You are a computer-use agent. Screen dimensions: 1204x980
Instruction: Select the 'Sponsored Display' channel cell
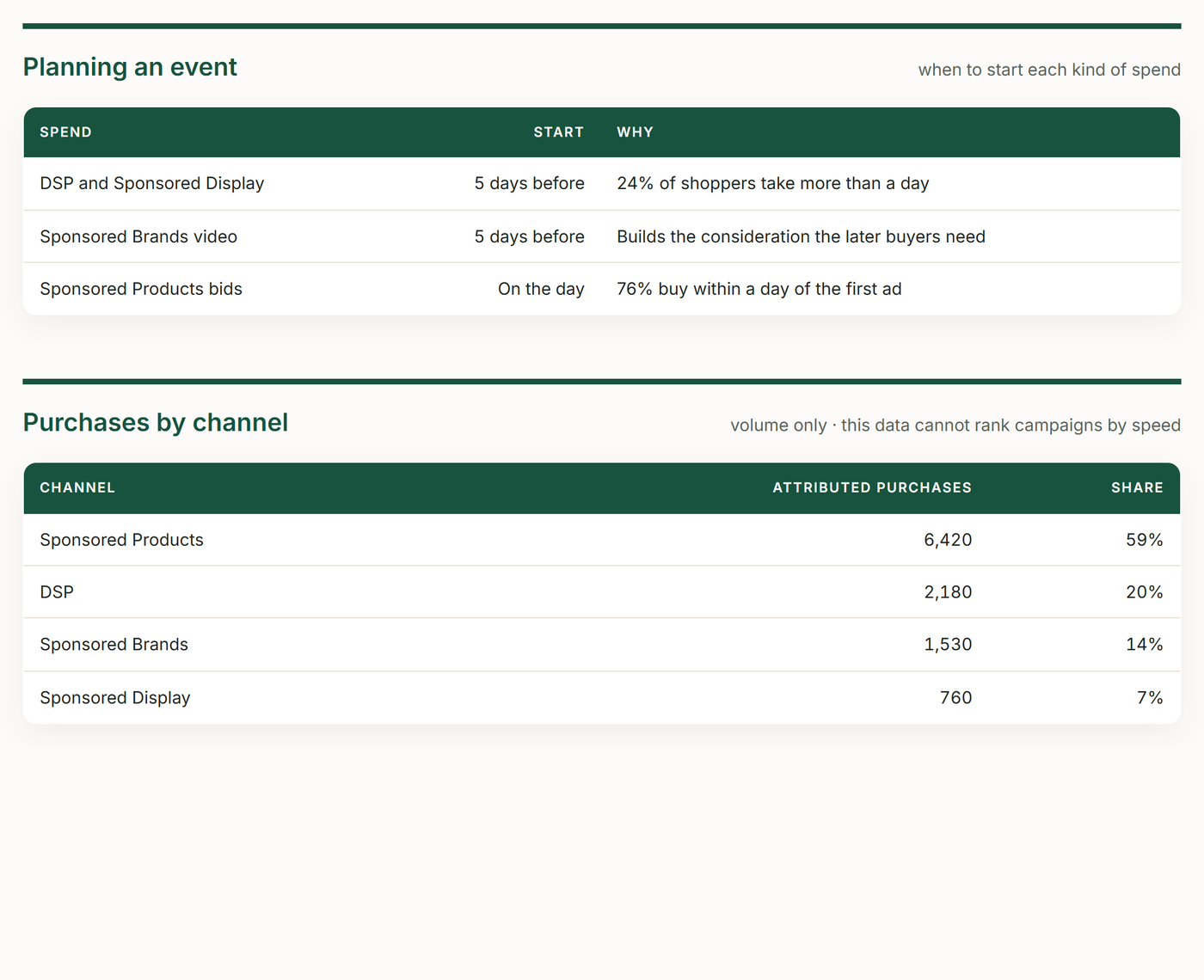pos(115,698)
